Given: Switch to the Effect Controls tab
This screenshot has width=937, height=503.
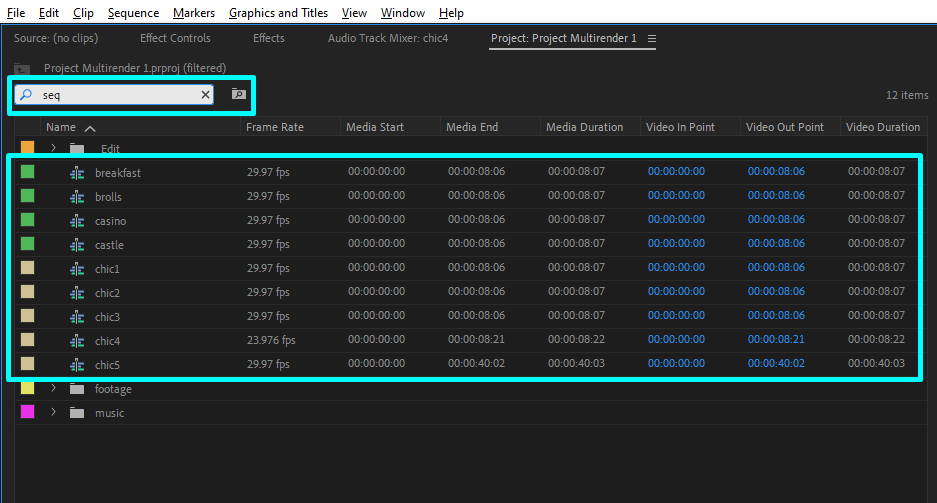Looking at the screenshot, I should coord(175,38).
